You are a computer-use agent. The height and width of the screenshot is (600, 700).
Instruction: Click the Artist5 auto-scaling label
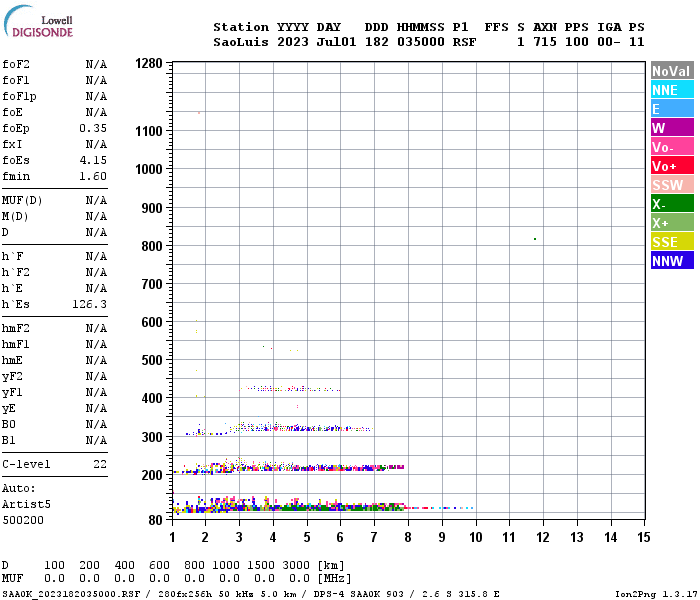26,504
